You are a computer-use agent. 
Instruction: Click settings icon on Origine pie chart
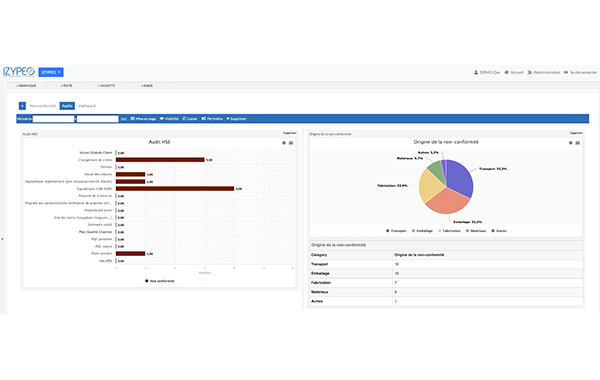coord(571,143)
